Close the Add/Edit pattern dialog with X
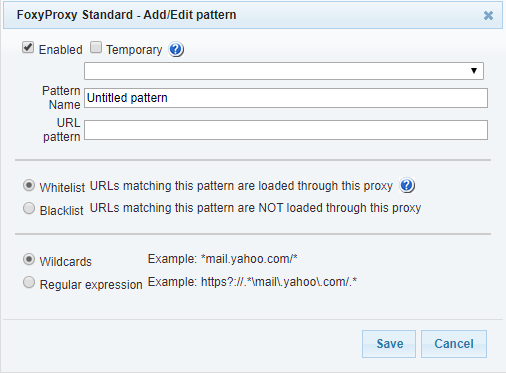Viewport: 506px width, 373px height. point(488,15)
